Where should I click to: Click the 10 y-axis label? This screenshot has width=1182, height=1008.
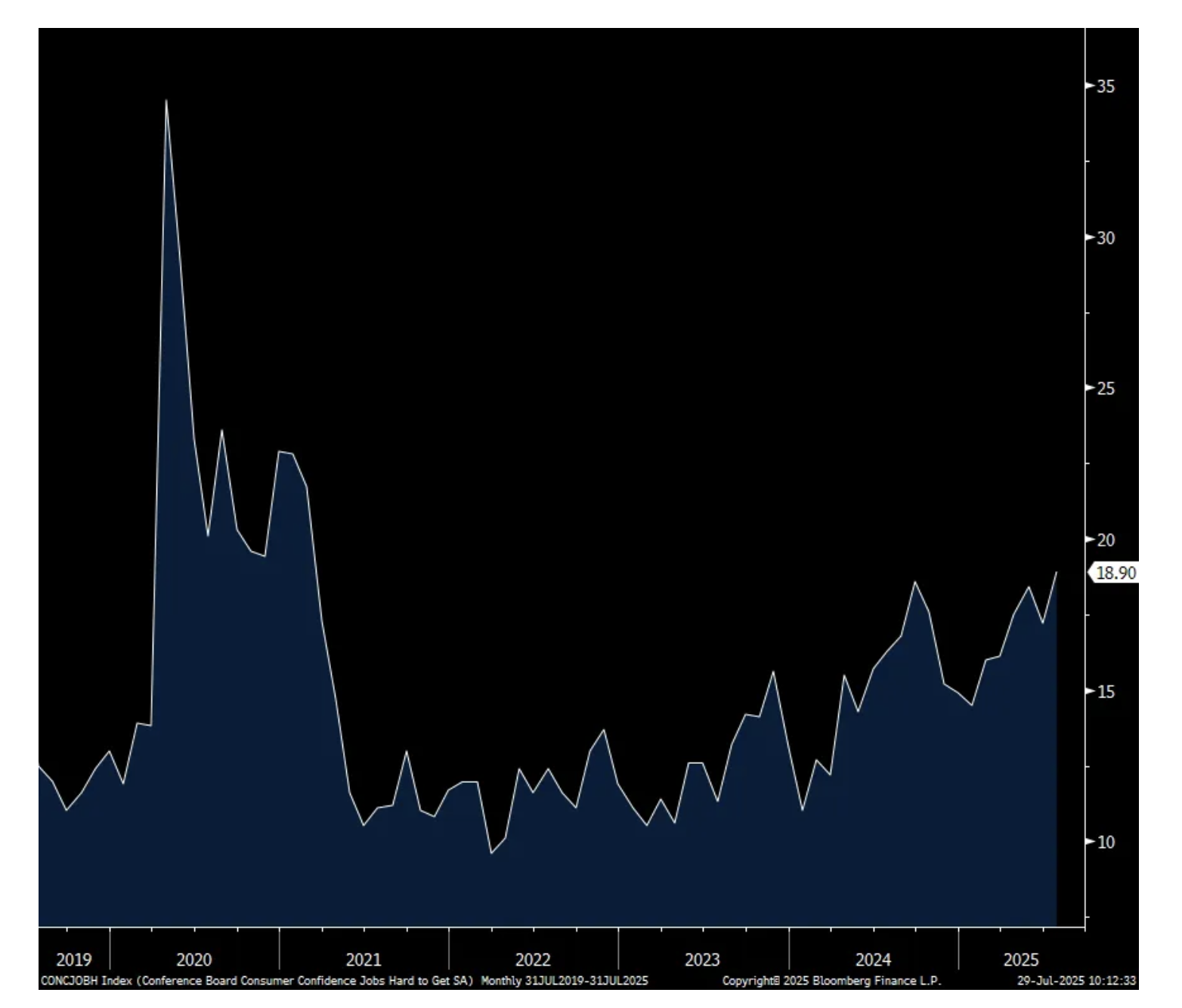coord(1105,842)
